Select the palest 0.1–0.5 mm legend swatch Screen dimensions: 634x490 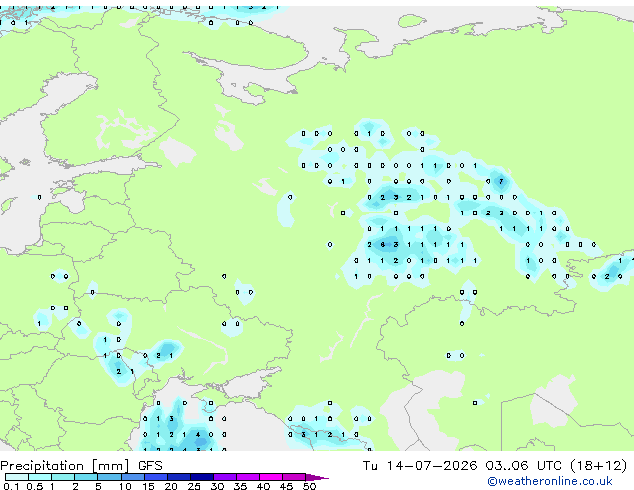(x=17, y=477)
